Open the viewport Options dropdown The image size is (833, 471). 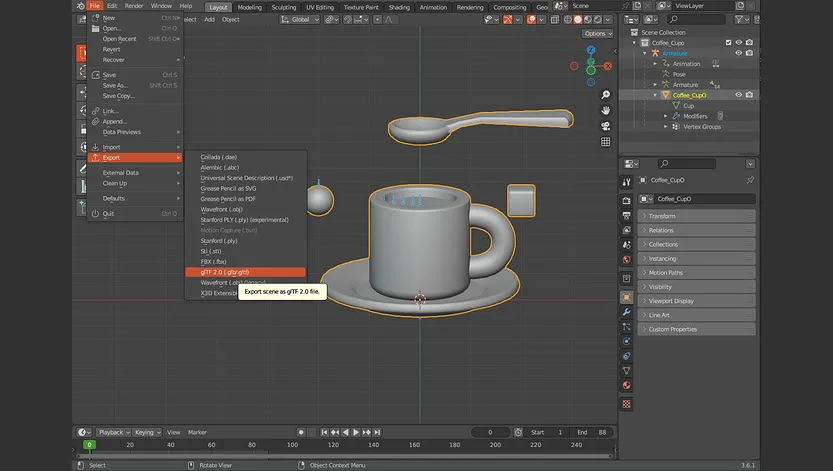click(598, 33)
